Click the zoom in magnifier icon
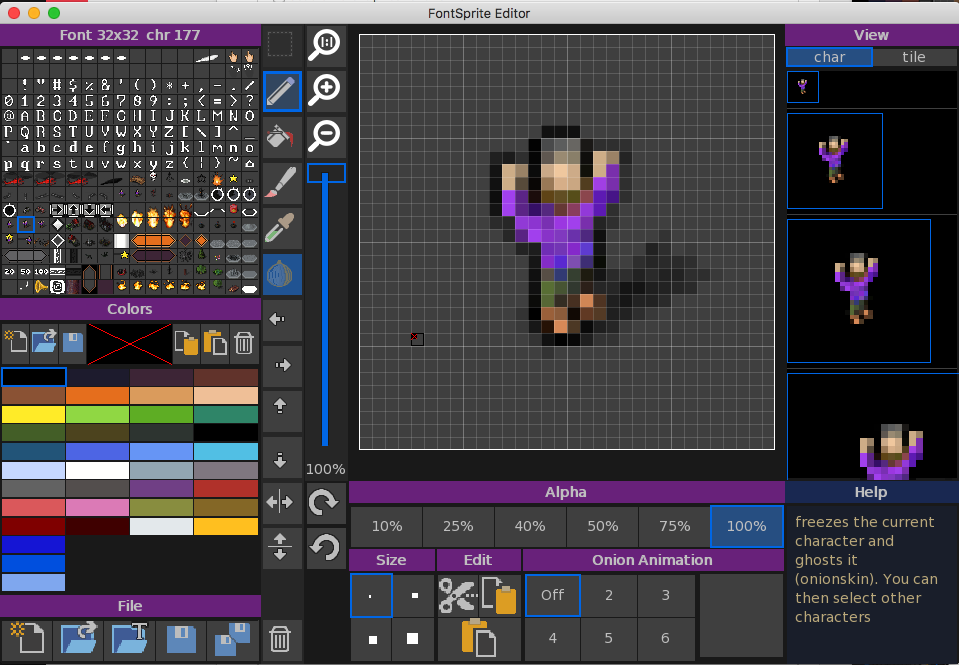The width and height of the screenshot is (959, 665). point(326,91)
